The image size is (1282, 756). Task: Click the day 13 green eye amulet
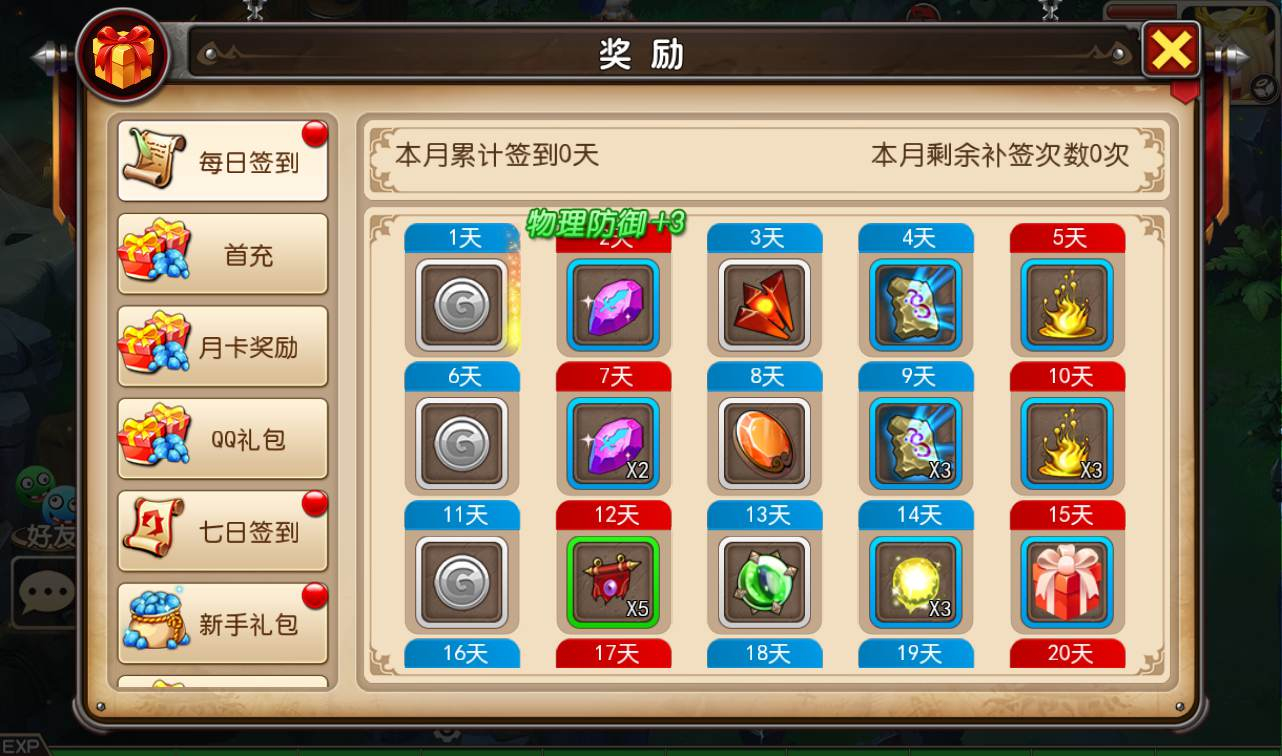765,583
